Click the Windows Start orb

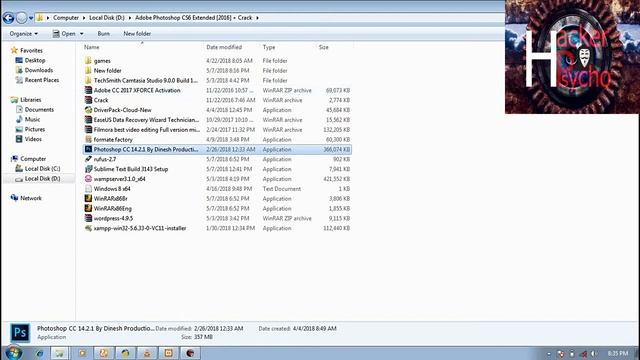(x=13, y=353)
